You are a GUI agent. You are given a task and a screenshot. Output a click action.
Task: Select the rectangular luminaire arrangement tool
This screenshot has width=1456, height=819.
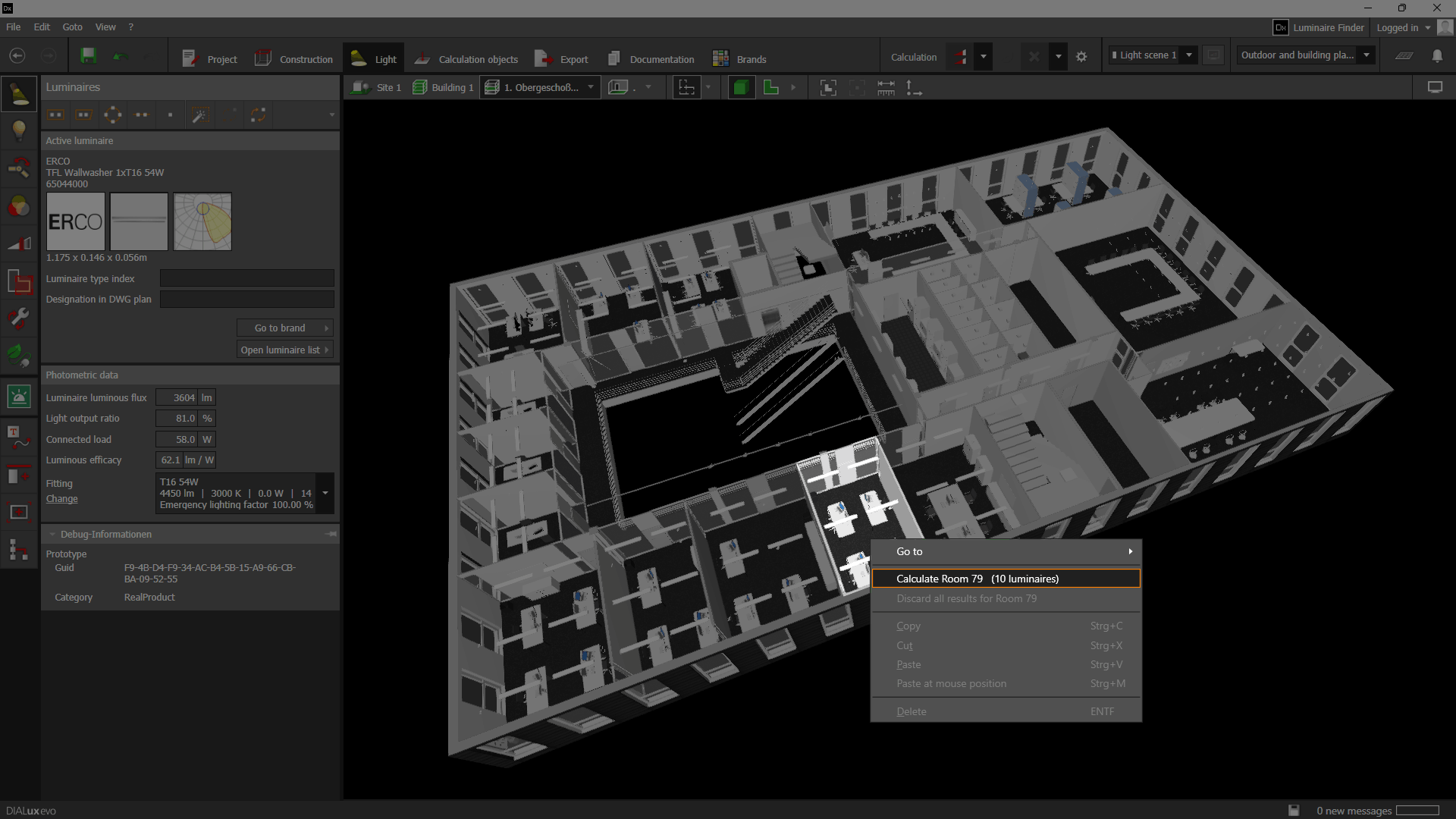pos(56,115)
